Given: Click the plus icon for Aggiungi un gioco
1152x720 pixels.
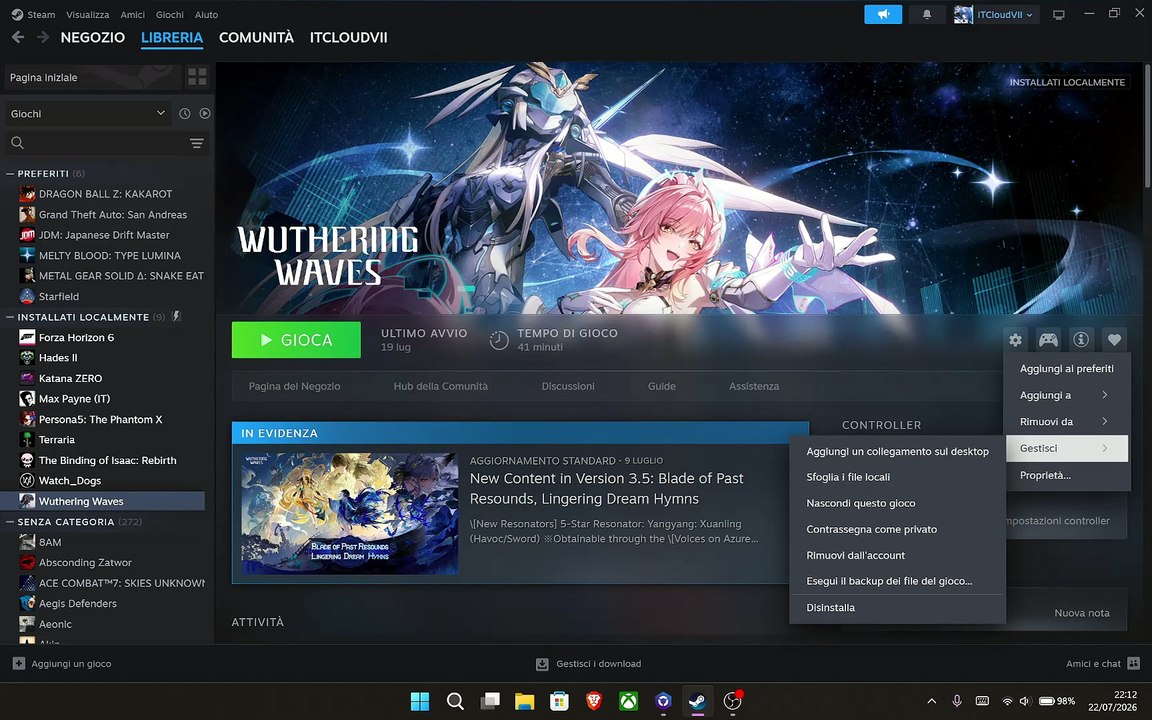Looking at the screenshot, I should coord(19,663).
